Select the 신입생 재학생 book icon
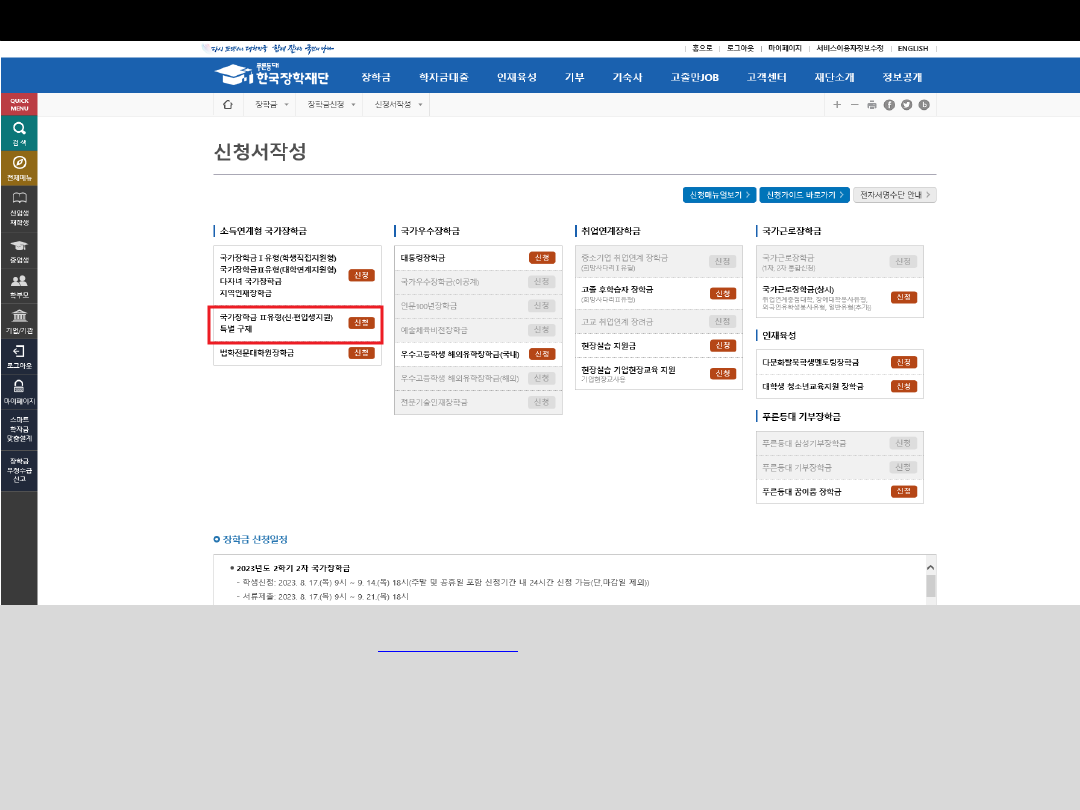This screenshot has height=810, width=1080. click(19, 208)
